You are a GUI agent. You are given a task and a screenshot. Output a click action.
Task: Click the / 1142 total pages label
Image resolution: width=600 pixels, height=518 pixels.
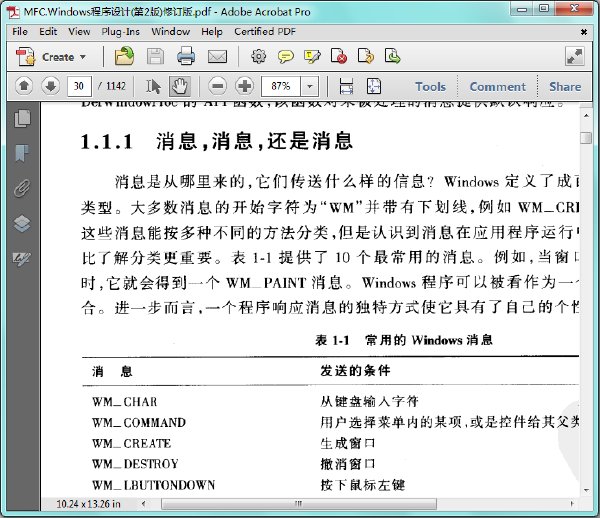pyautogui.click(x=112, y=86)
